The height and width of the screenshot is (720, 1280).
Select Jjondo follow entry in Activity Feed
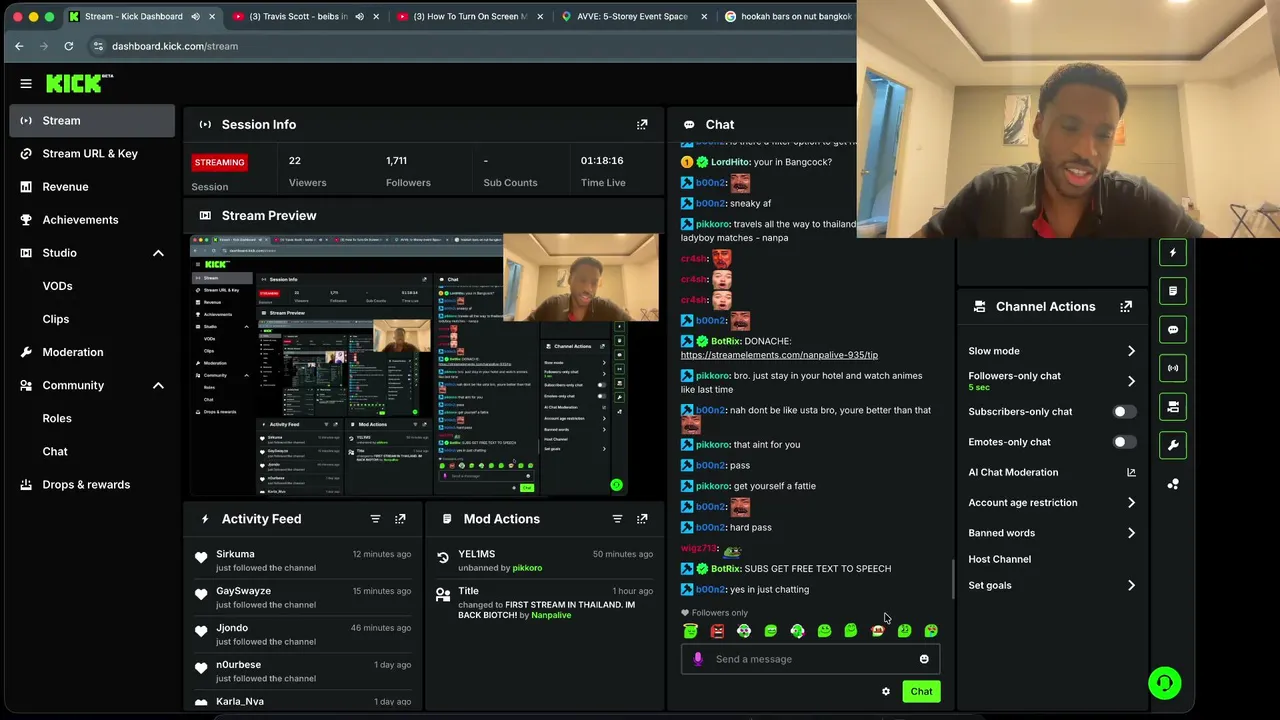tap(304, 634)
